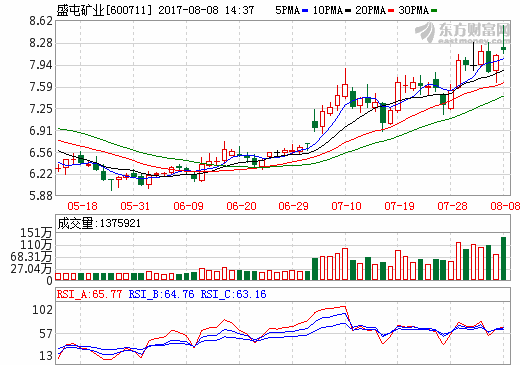
Task: Click the 151万 volume axis label
Action: coord(36,233)
